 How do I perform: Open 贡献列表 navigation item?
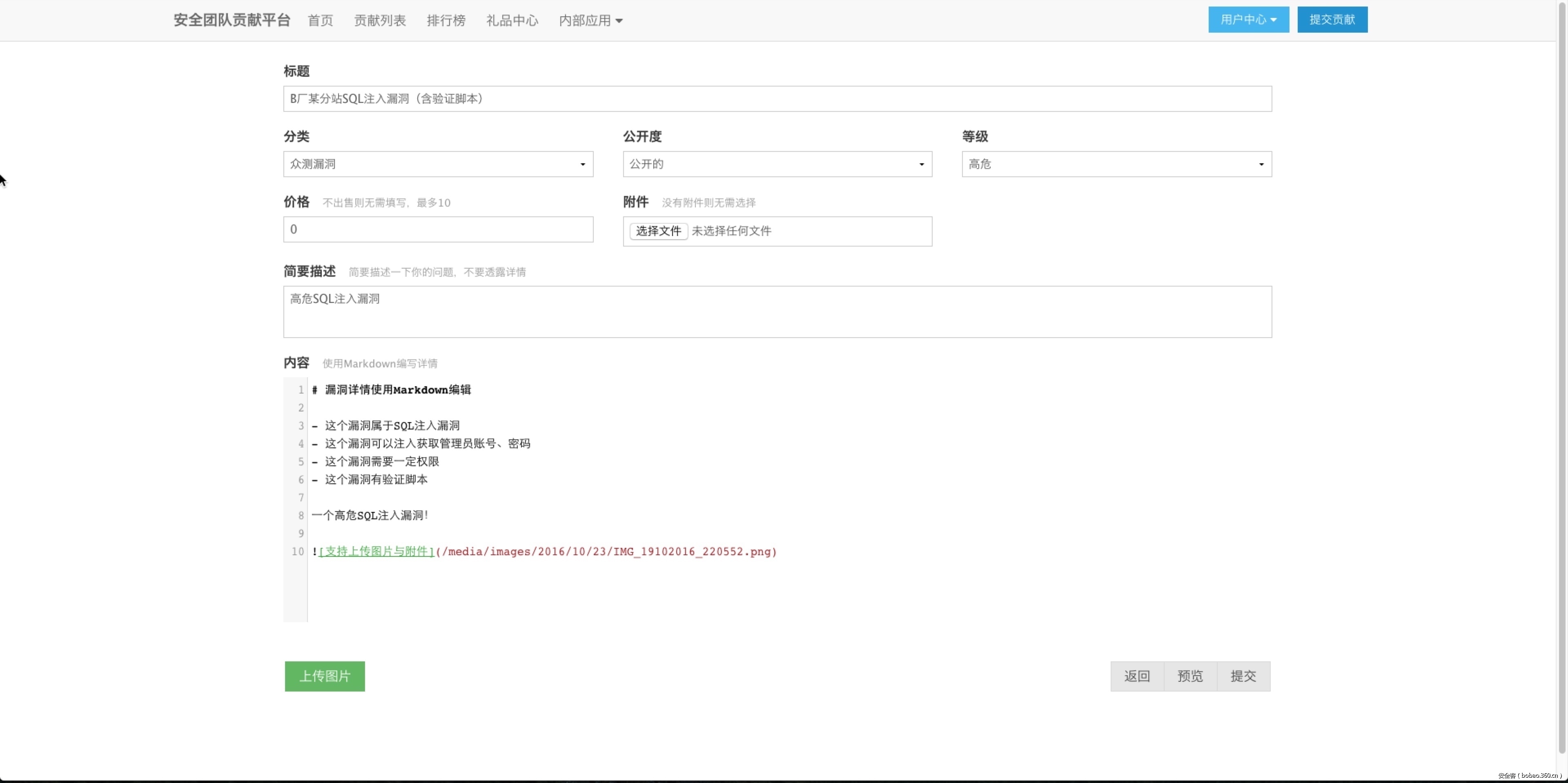click(x=380, y=21)
